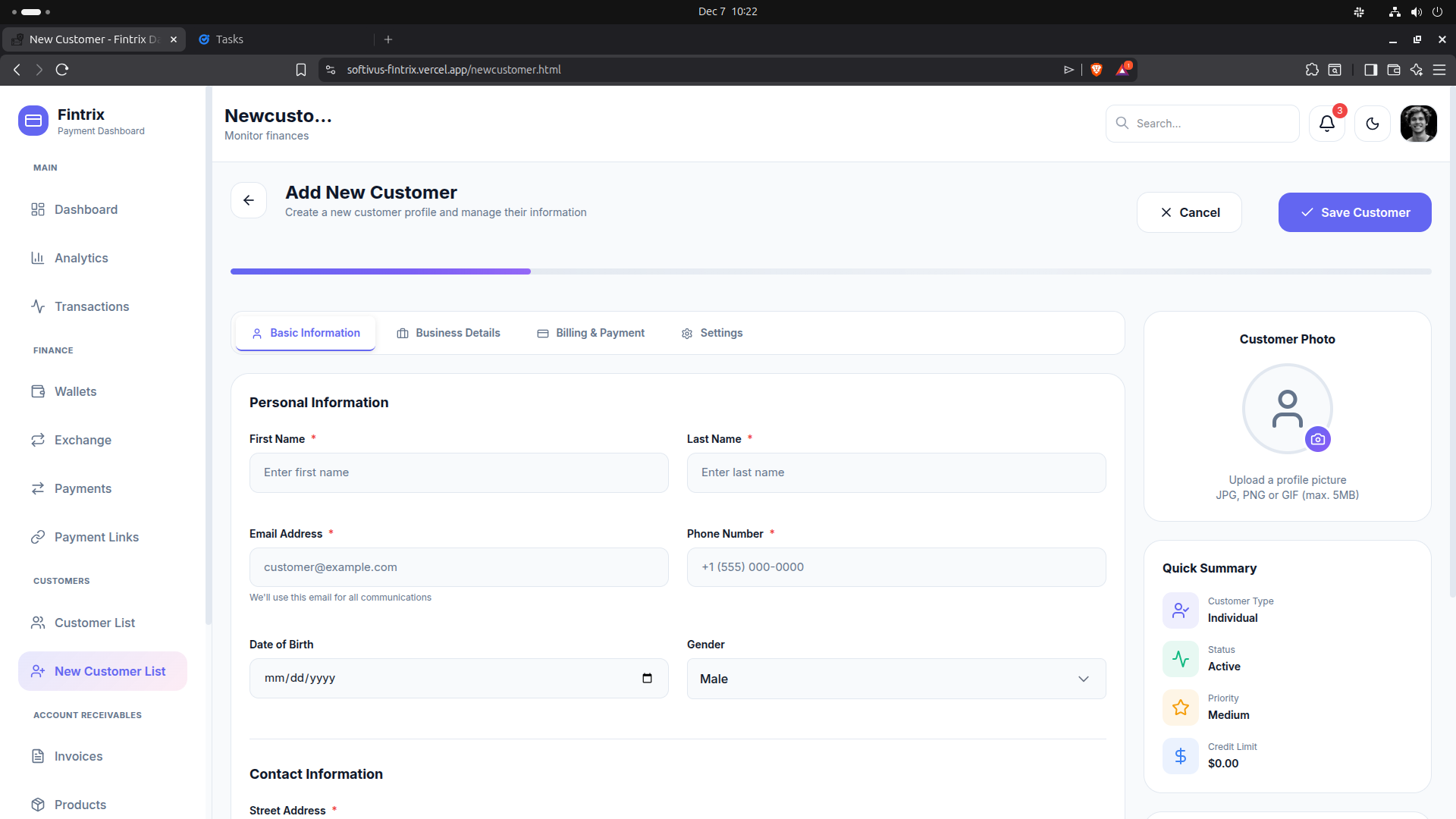Open Payment Links in the sidebar
Screen dimensions: 1456x819
click(96, 537)
